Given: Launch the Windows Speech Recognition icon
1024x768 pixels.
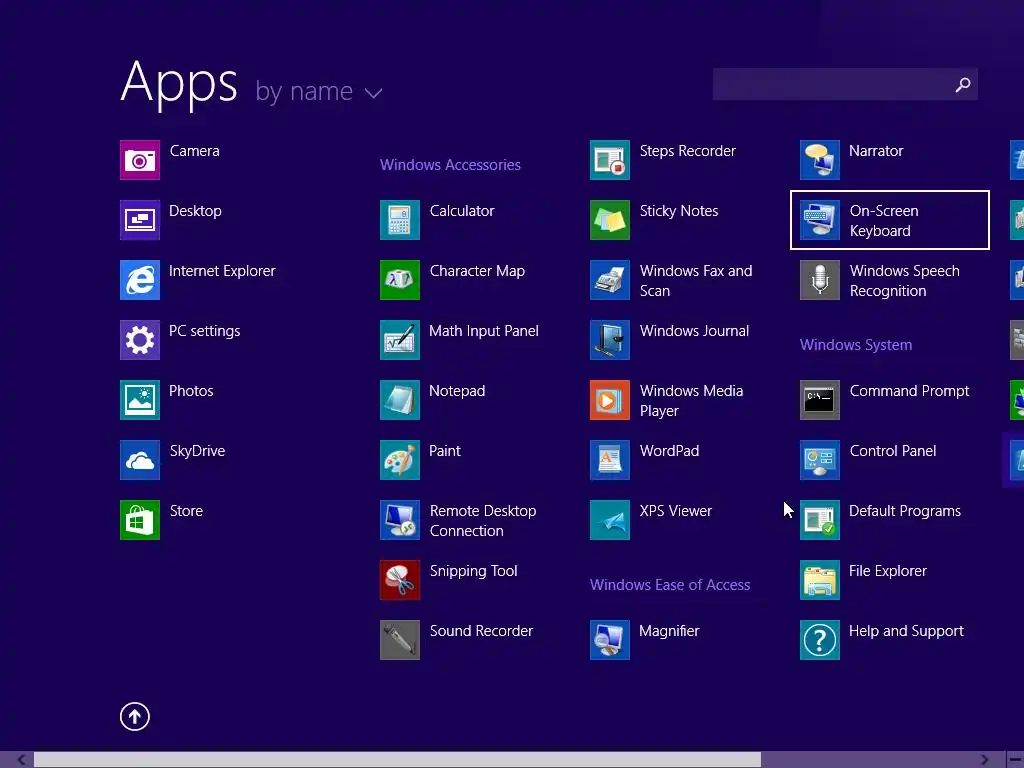Looking at the screenshot, I should tap(820, 280).
